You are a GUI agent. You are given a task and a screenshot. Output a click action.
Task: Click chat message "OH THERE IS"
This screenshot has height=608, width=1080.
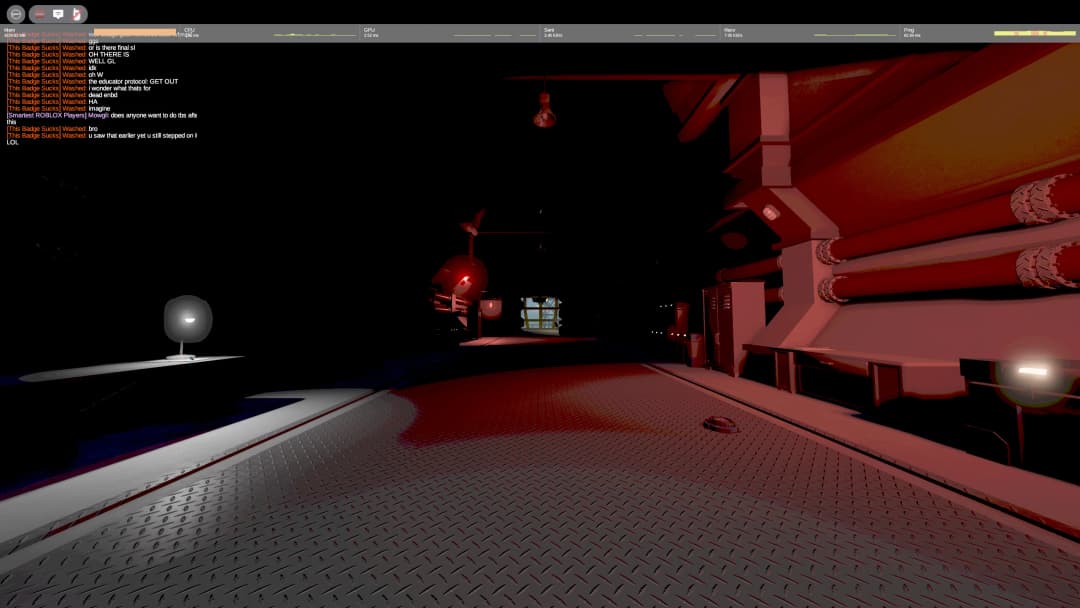pos(109,54)
